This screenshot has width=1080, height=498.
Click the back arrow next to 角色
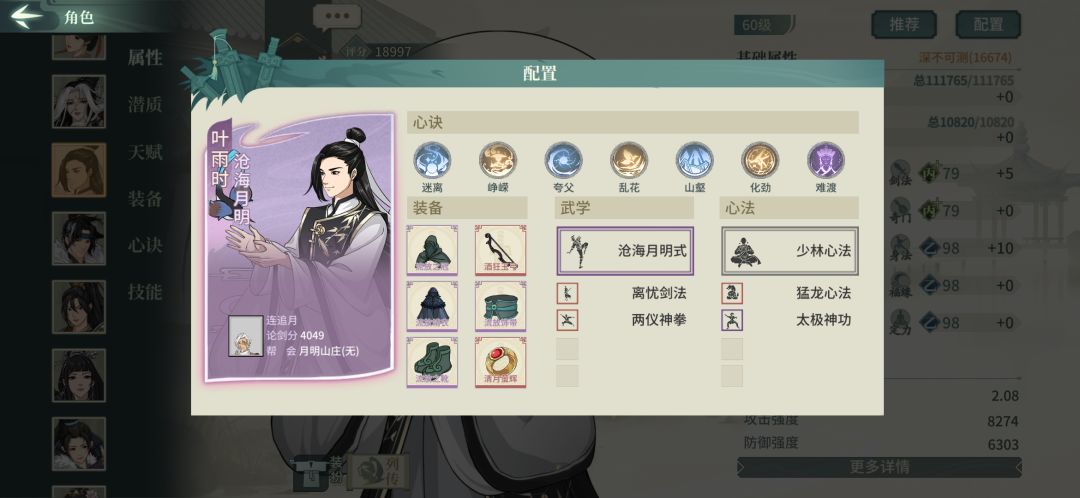27,17
